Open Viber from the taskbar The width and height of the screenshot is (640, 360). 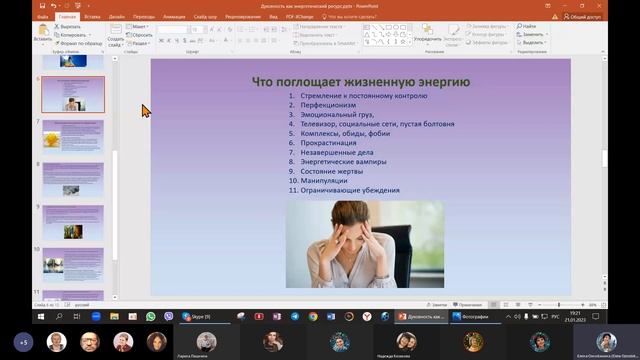[169, 316]
